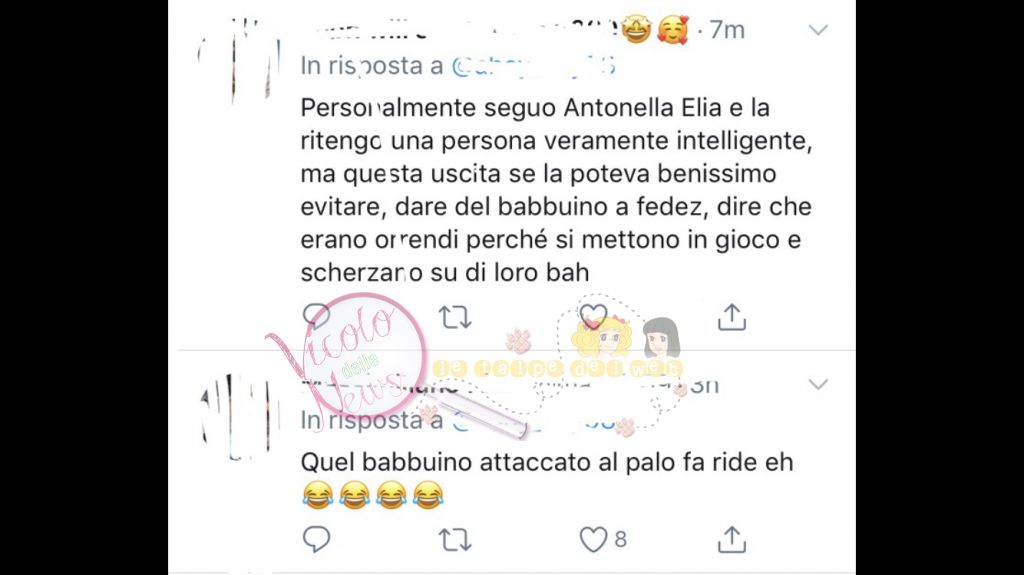Retweet the tweet about Antonella Elia
1024x575 pixels.
[455, 318]
